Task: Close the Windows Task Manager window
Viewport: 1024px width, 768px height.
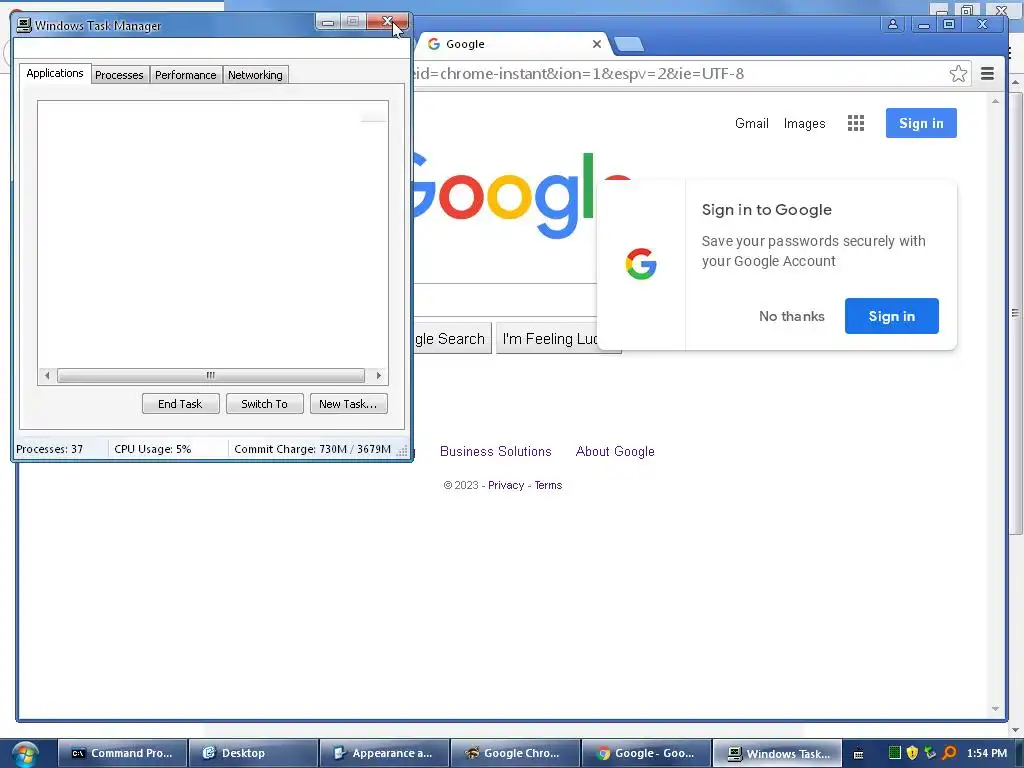Action: click(x=387, y=22)
